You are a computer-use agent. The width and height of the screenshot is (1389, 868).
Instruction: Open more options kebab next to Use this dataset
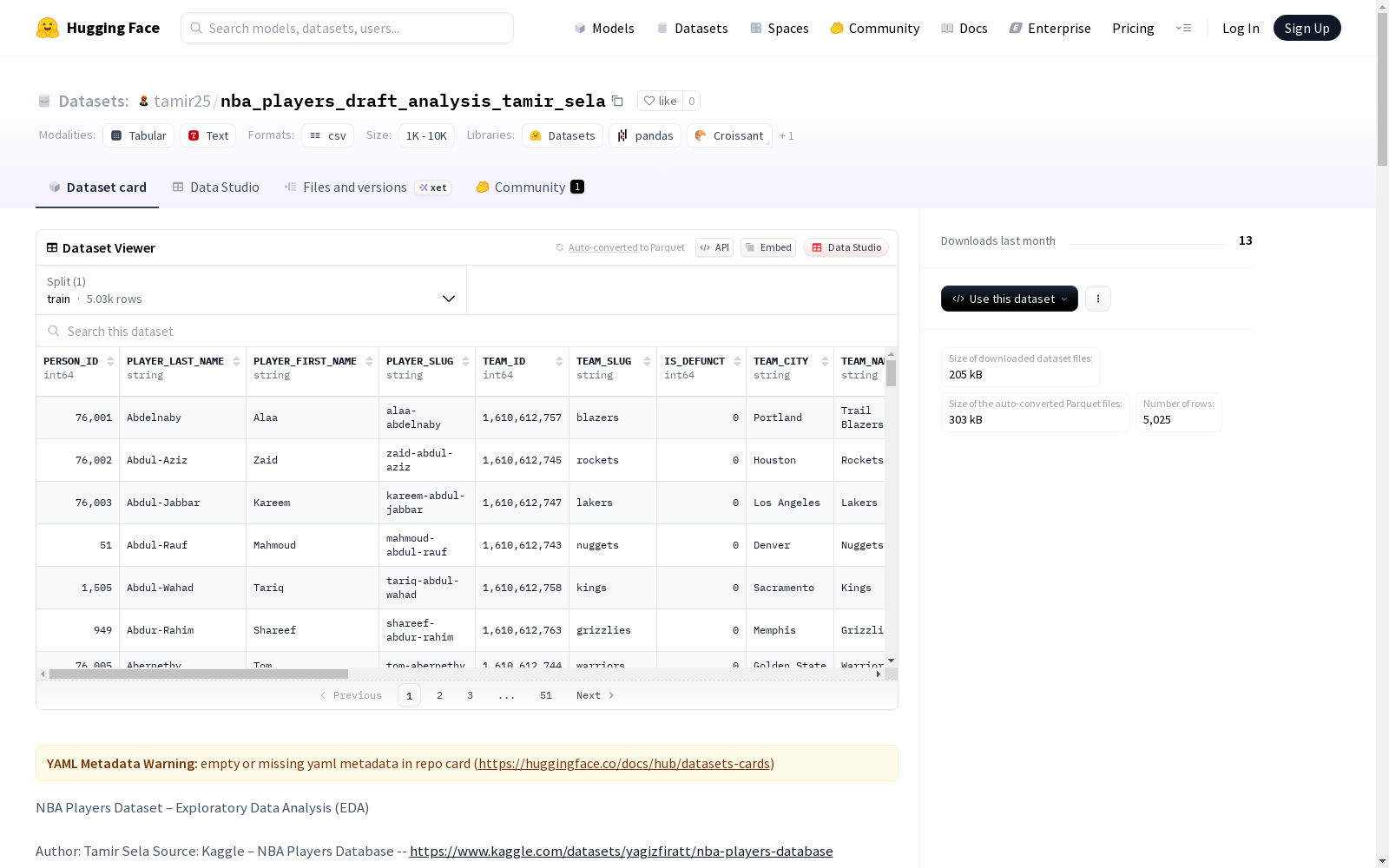[1098, 299]
